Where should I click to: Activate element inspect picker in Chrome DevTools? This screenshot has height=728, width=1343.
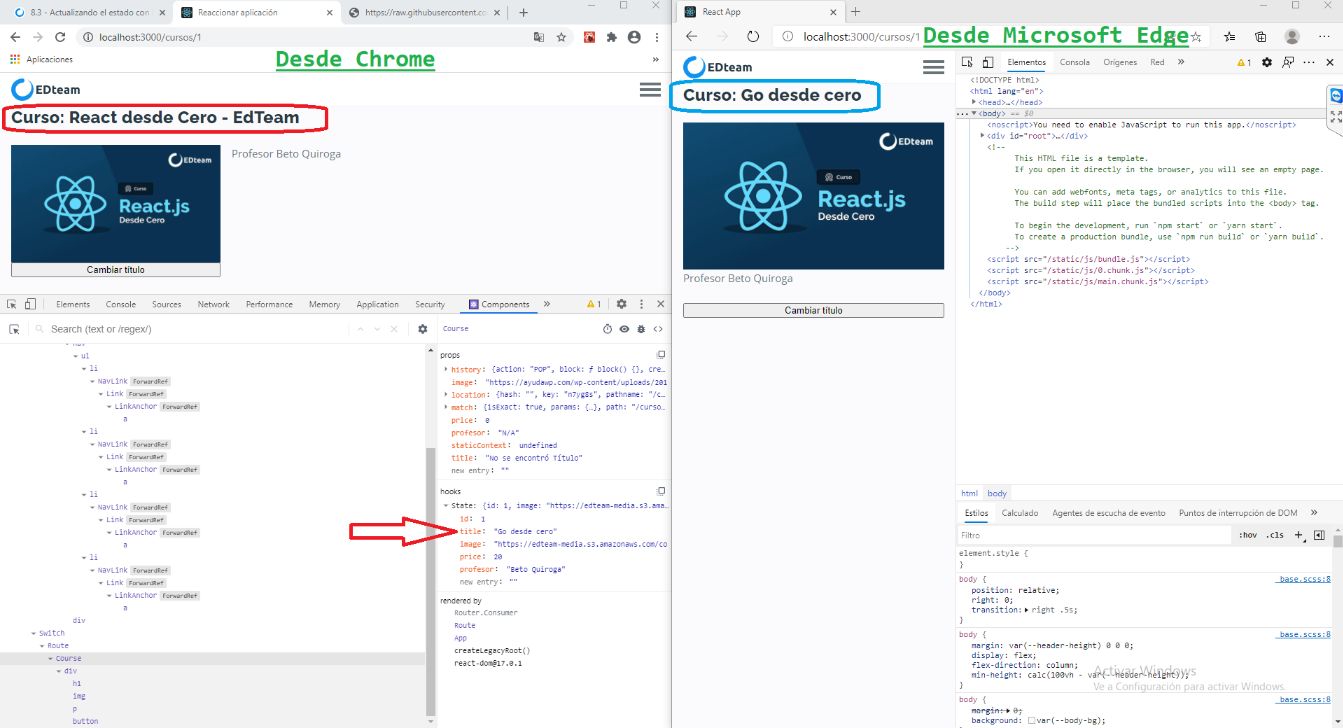tap(13, 304)
